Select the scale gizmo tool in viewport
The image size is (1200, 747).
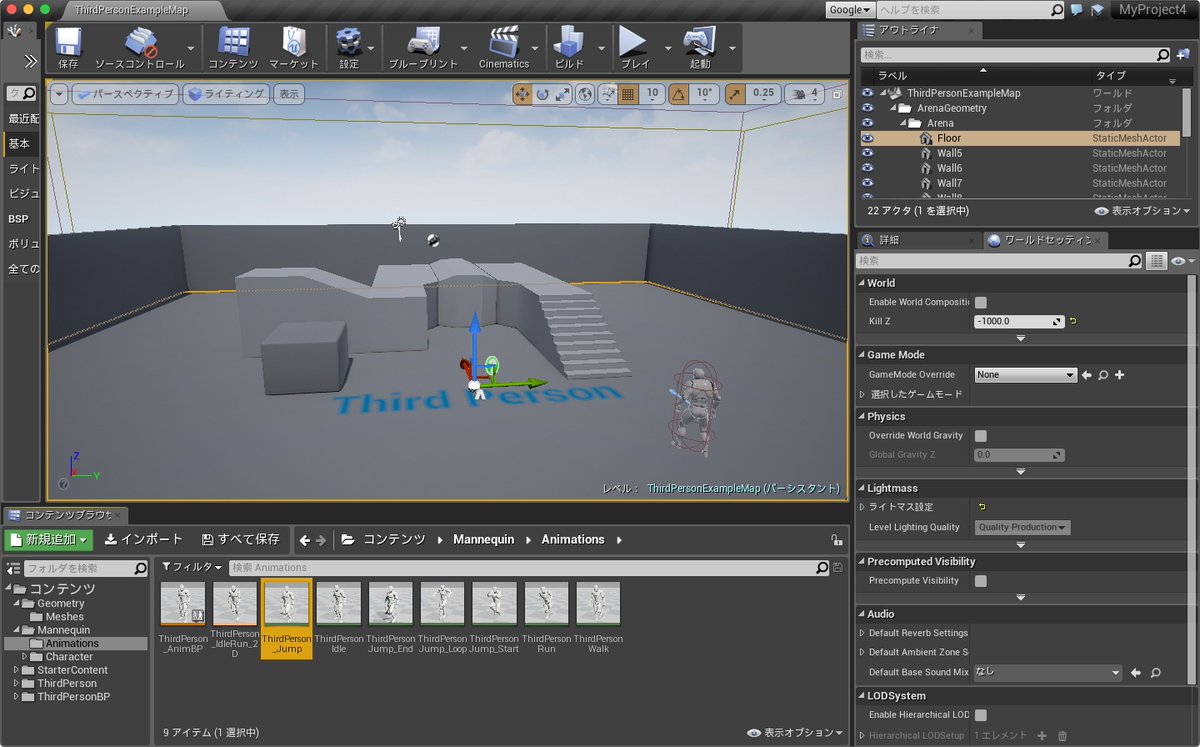pos(562,94)
